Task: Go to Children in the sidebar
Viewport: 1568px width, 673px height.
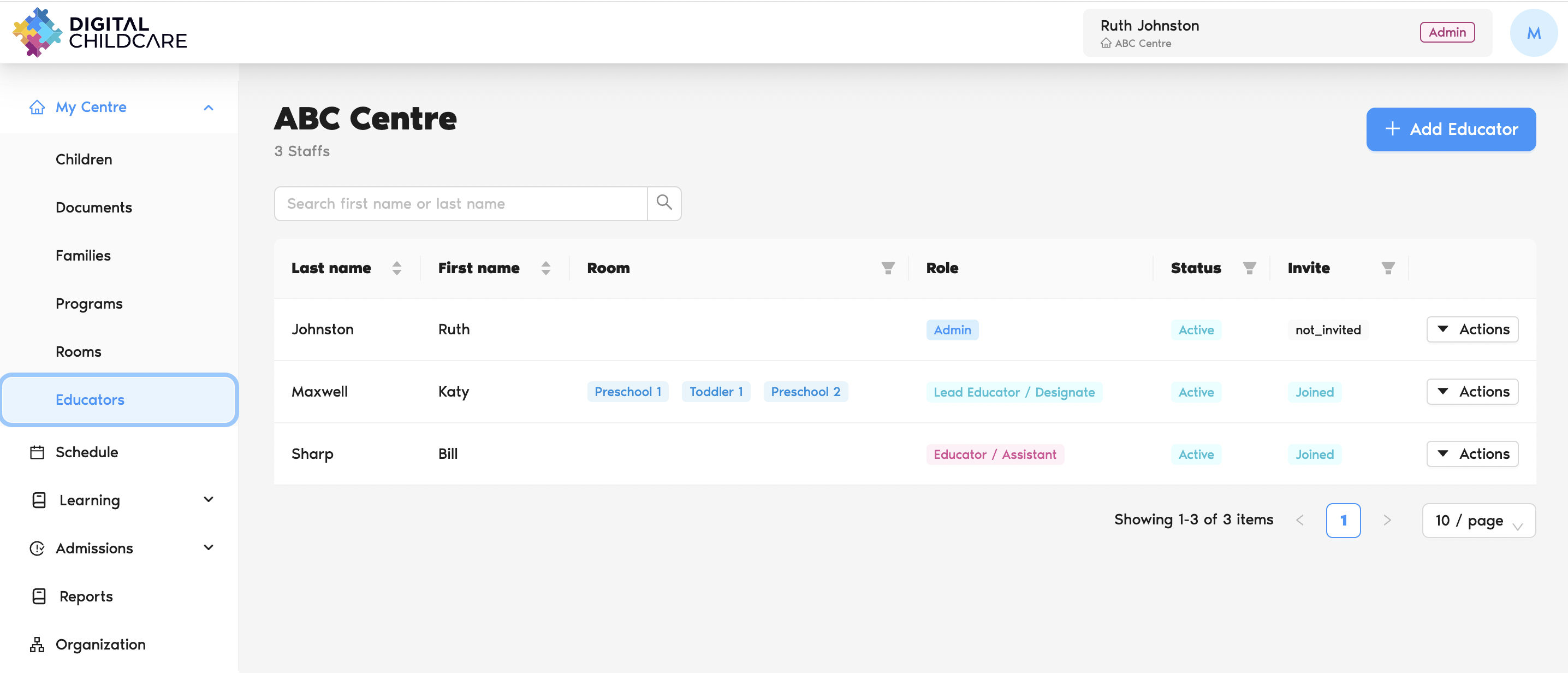Action: [84, 159]
